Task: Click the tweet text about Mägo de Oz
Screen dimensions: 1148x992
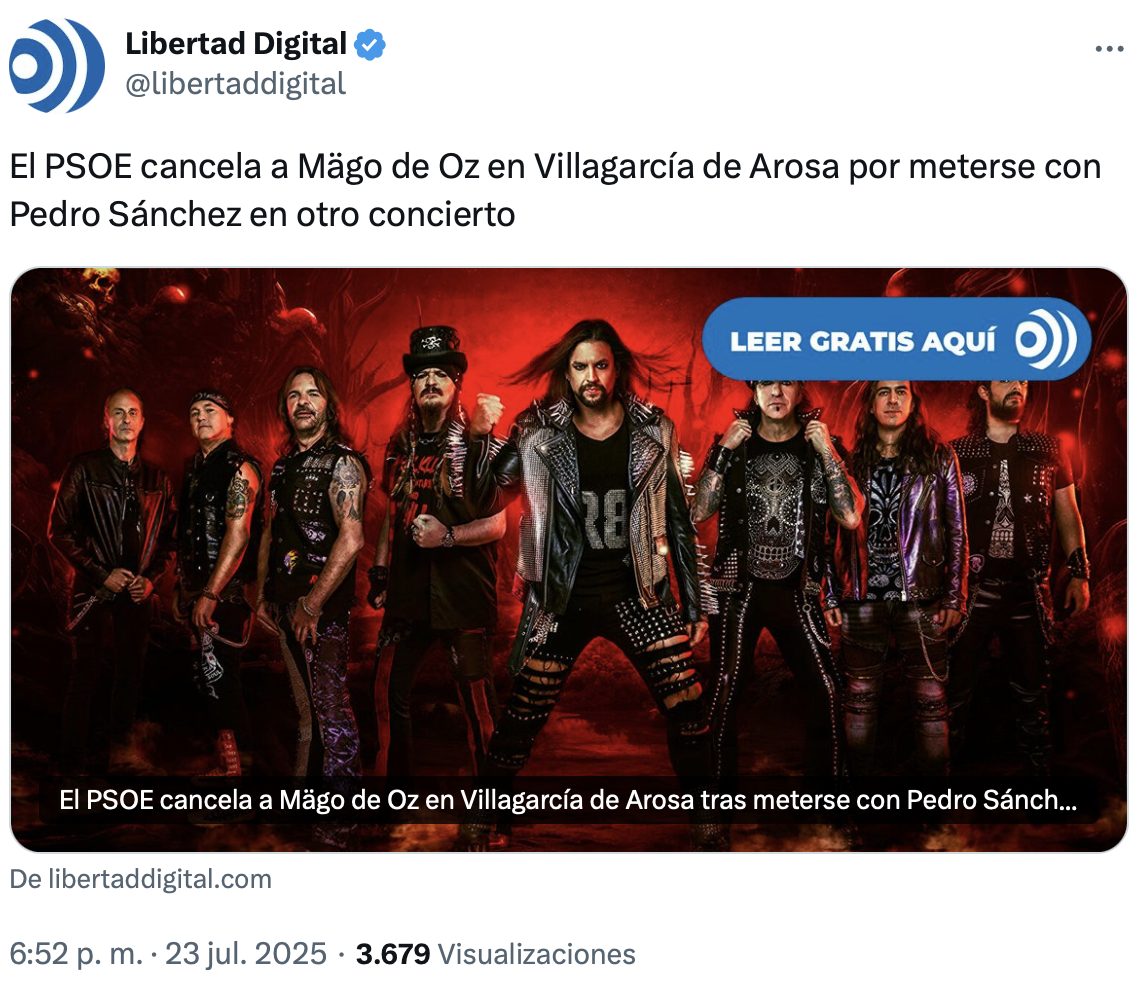Action: click(x=555, y=190)
